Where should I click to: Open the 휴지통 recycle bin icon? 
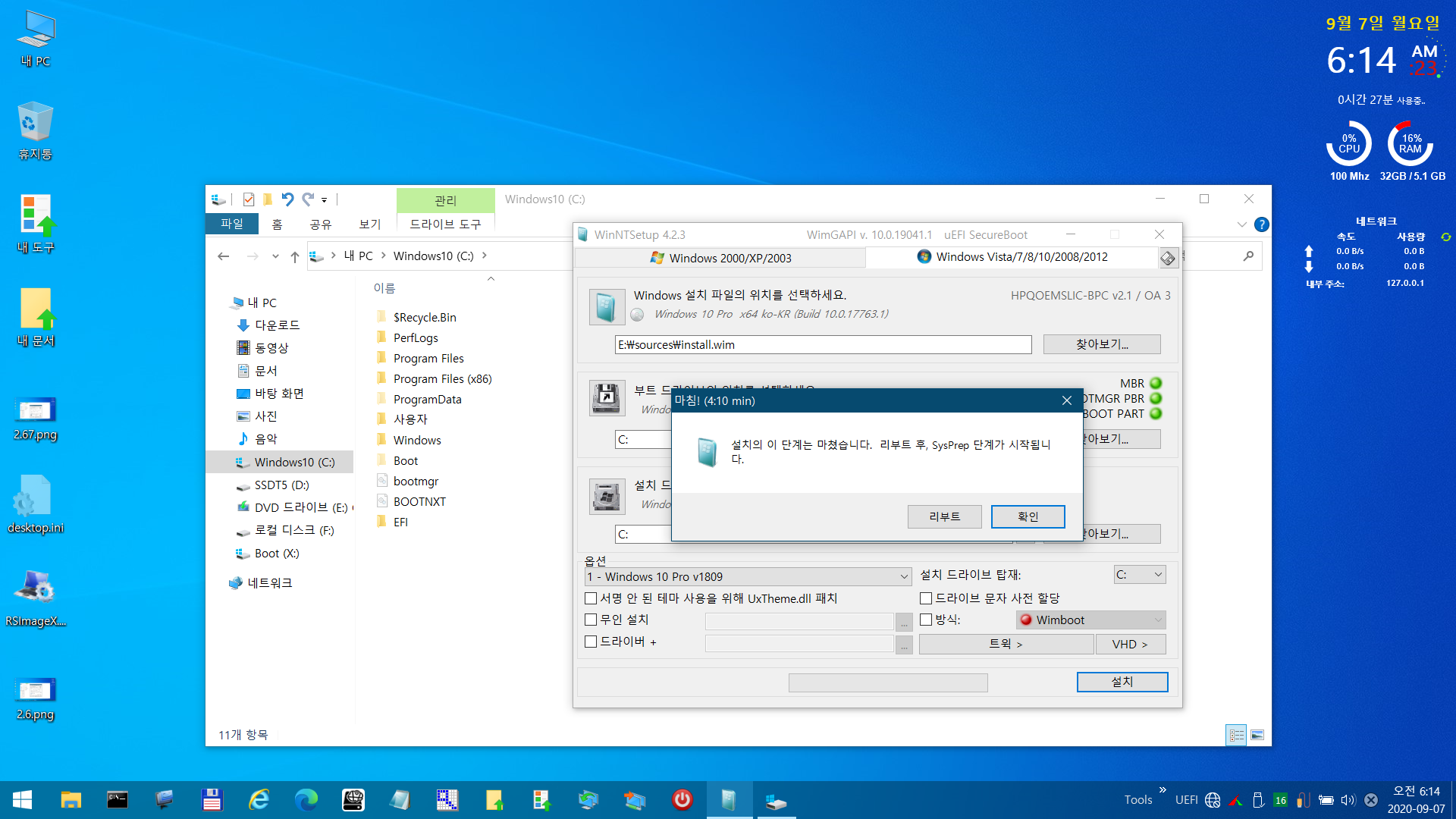point(35,130)
